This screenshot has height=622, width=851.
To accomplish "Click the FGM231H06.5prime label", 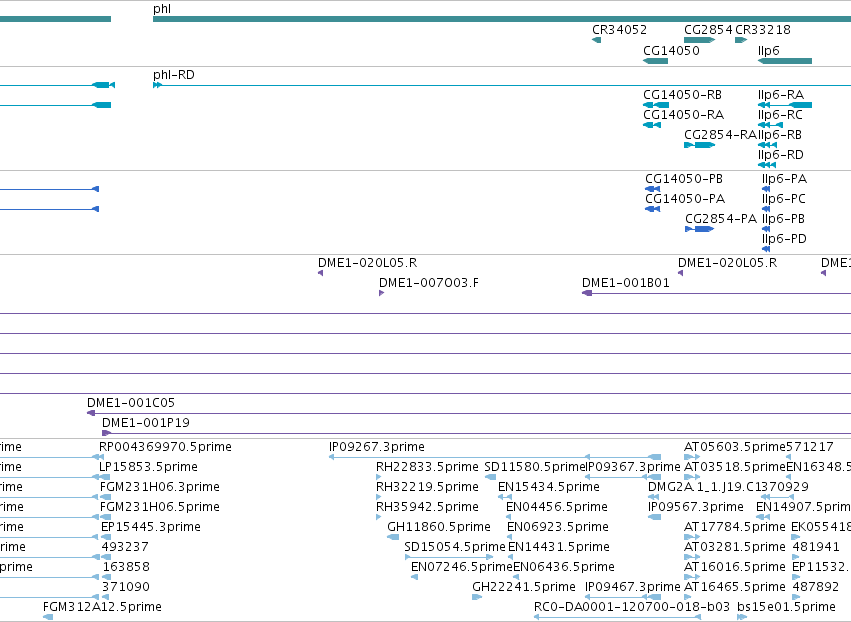I will click(160, 507).
